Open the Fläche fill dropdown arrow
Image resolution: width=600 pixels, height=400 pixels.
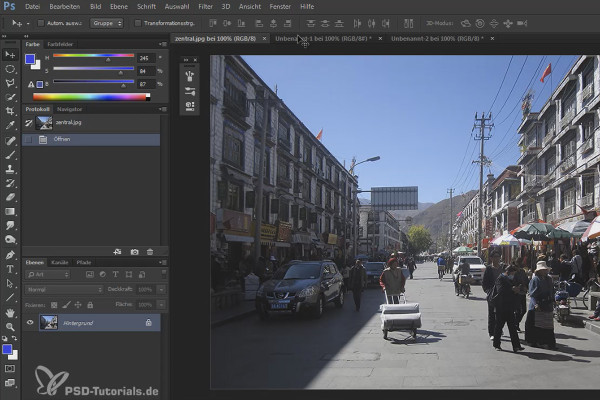coord(161,305)
